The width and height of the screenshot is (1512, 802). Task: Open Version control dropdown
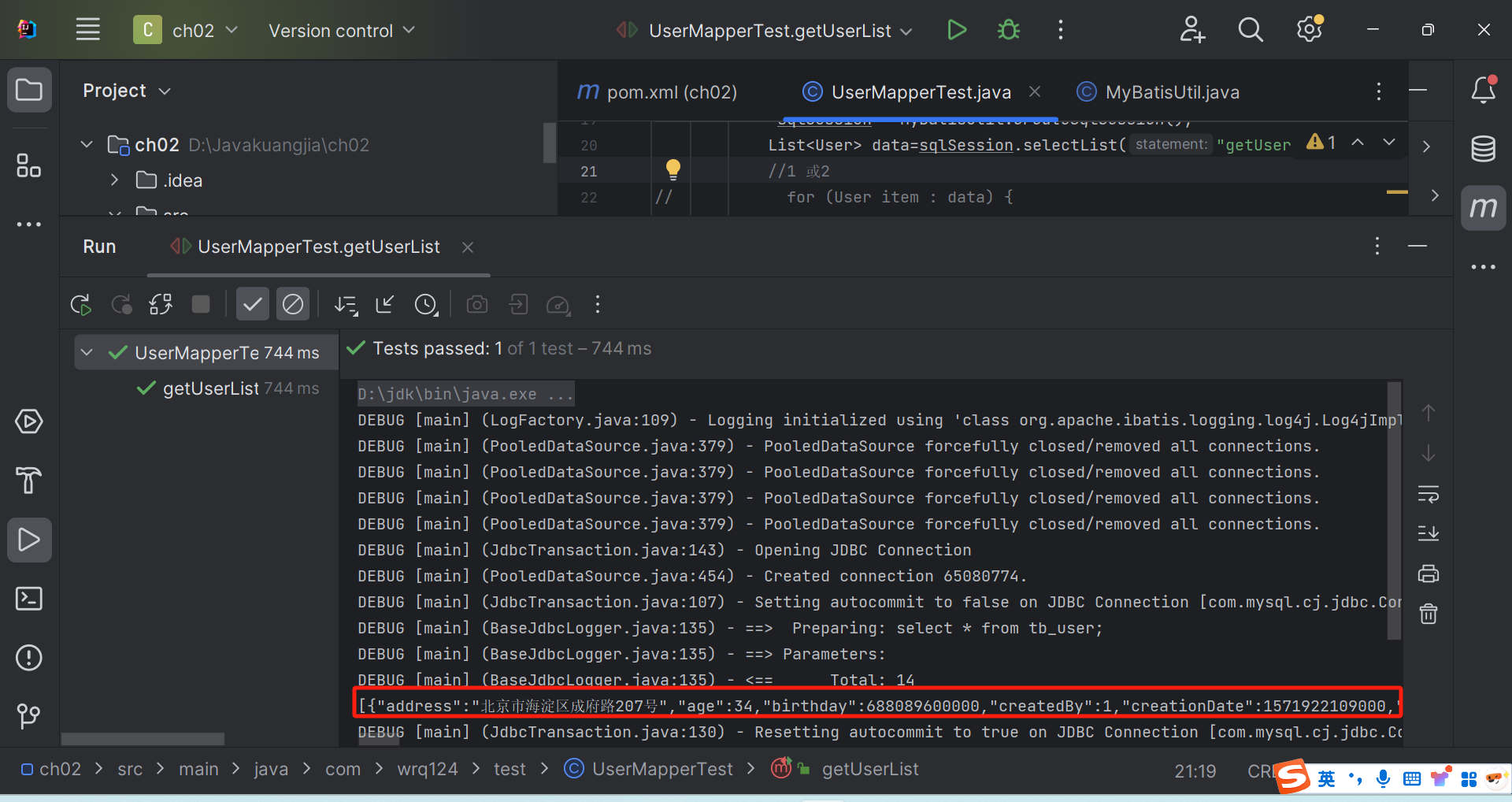(341, 30)
